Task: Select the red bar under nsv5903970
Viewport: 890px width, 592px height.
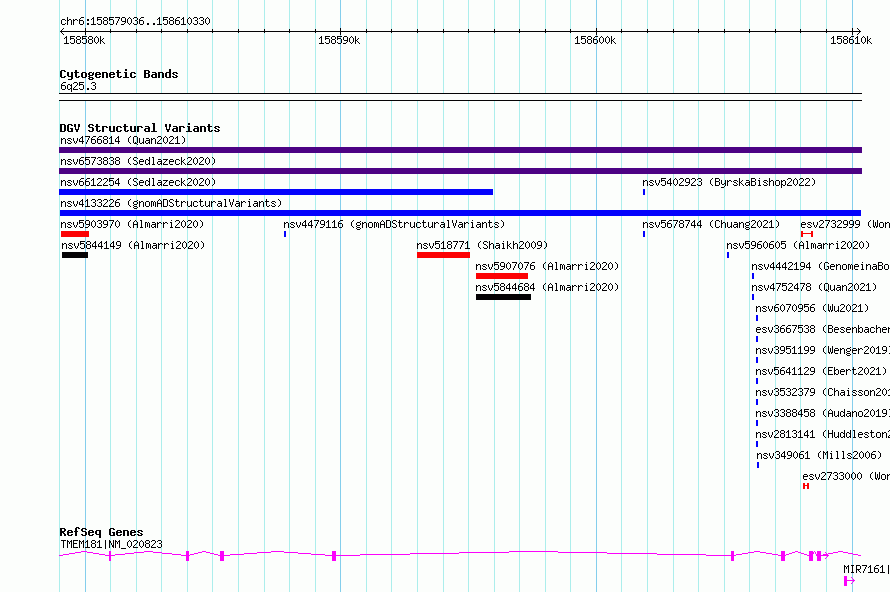Action: (75, 234)
